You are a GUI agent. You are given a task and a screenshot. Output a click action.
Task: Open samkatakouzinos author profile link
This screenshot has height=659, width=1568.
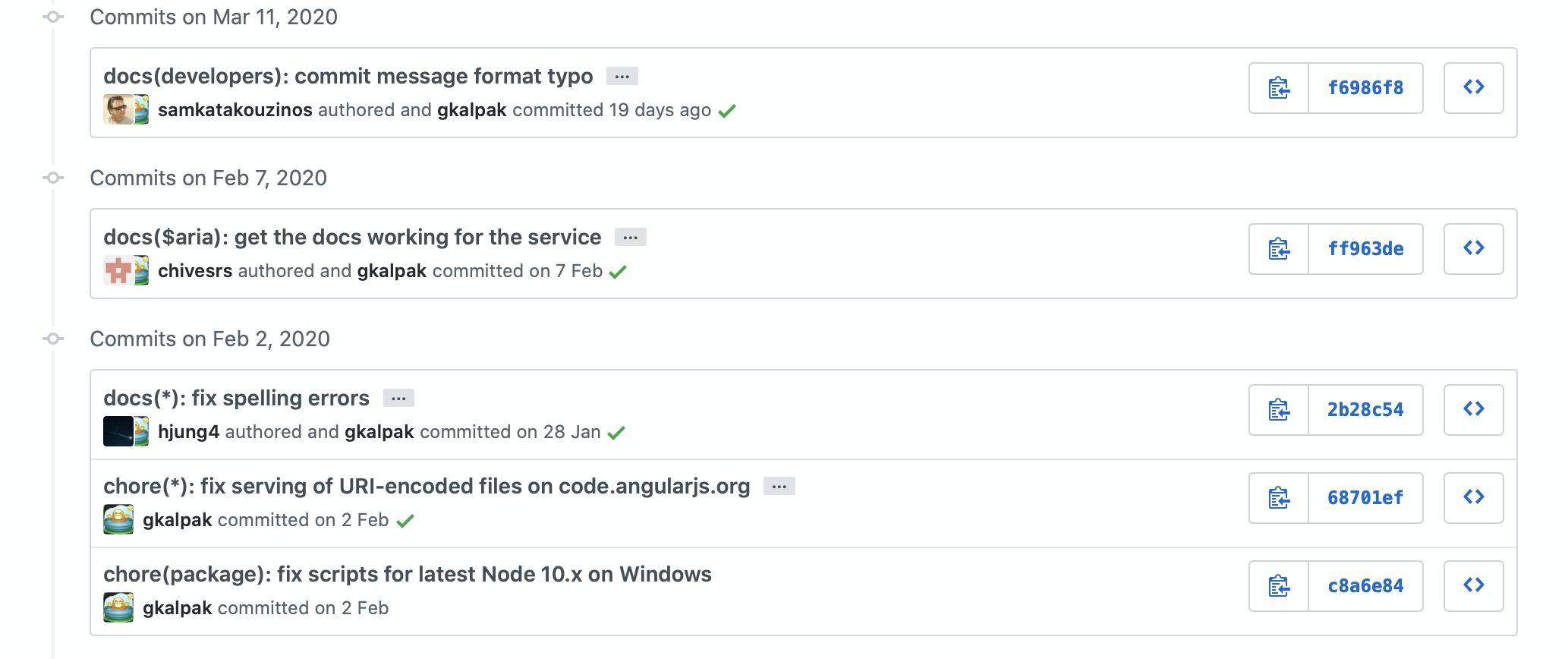pyautogui.click(x=235, y=110)
